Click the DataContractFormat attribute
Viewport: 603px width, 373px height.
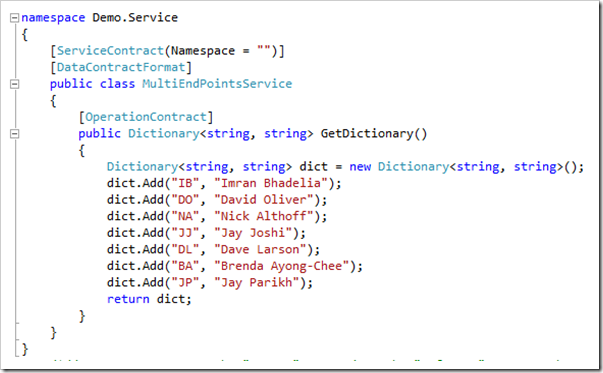click(121, 67)
